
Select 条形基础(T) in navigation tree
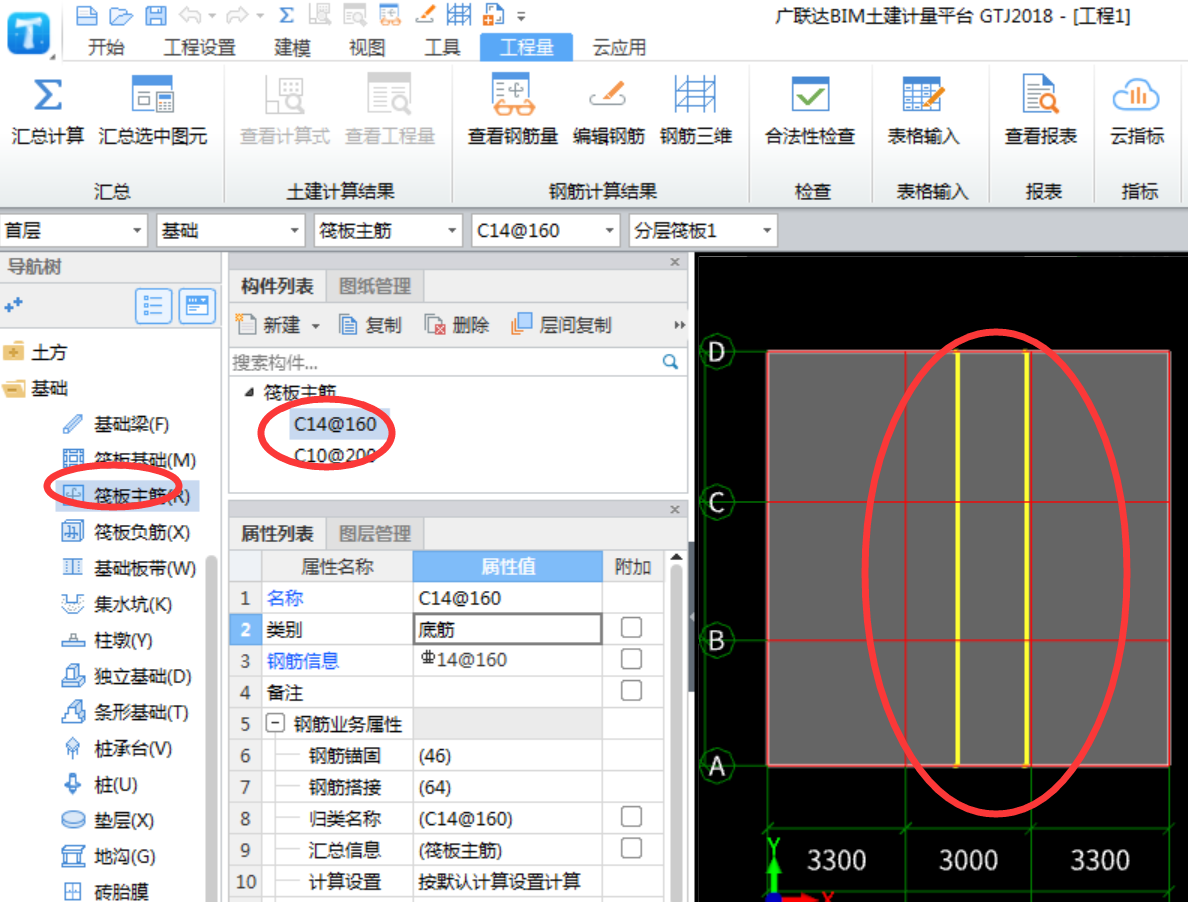pyautogui.click(x=125, y=712)
